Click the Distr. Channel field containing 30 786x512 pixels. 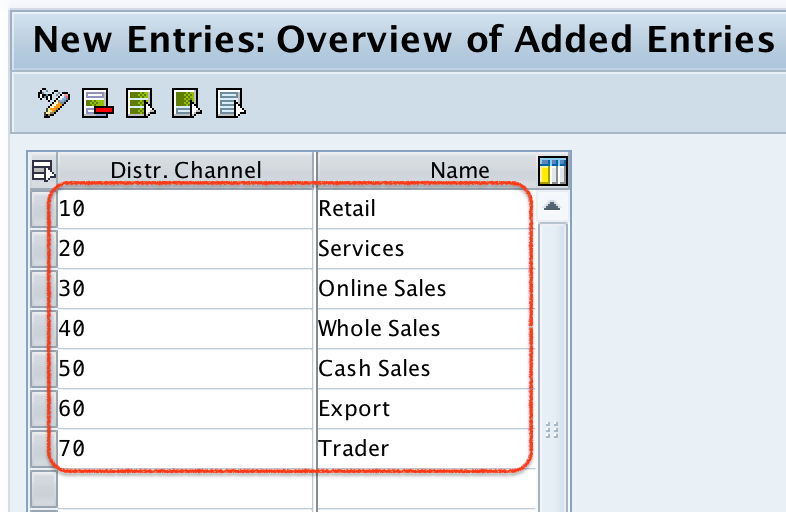click(x=185, y=289)
